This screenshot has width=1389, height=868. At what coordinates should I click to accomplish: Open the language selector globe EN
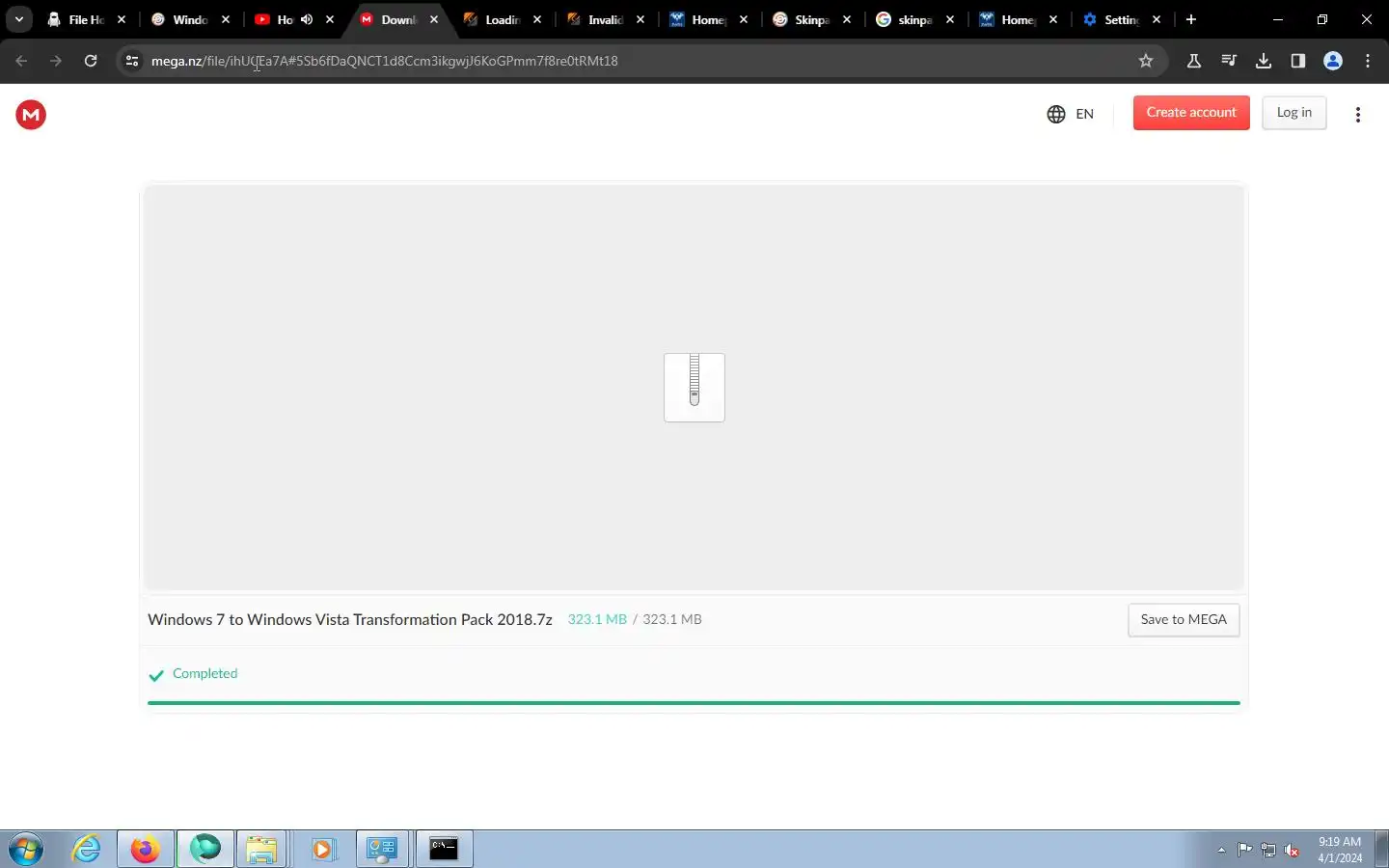1071,114
